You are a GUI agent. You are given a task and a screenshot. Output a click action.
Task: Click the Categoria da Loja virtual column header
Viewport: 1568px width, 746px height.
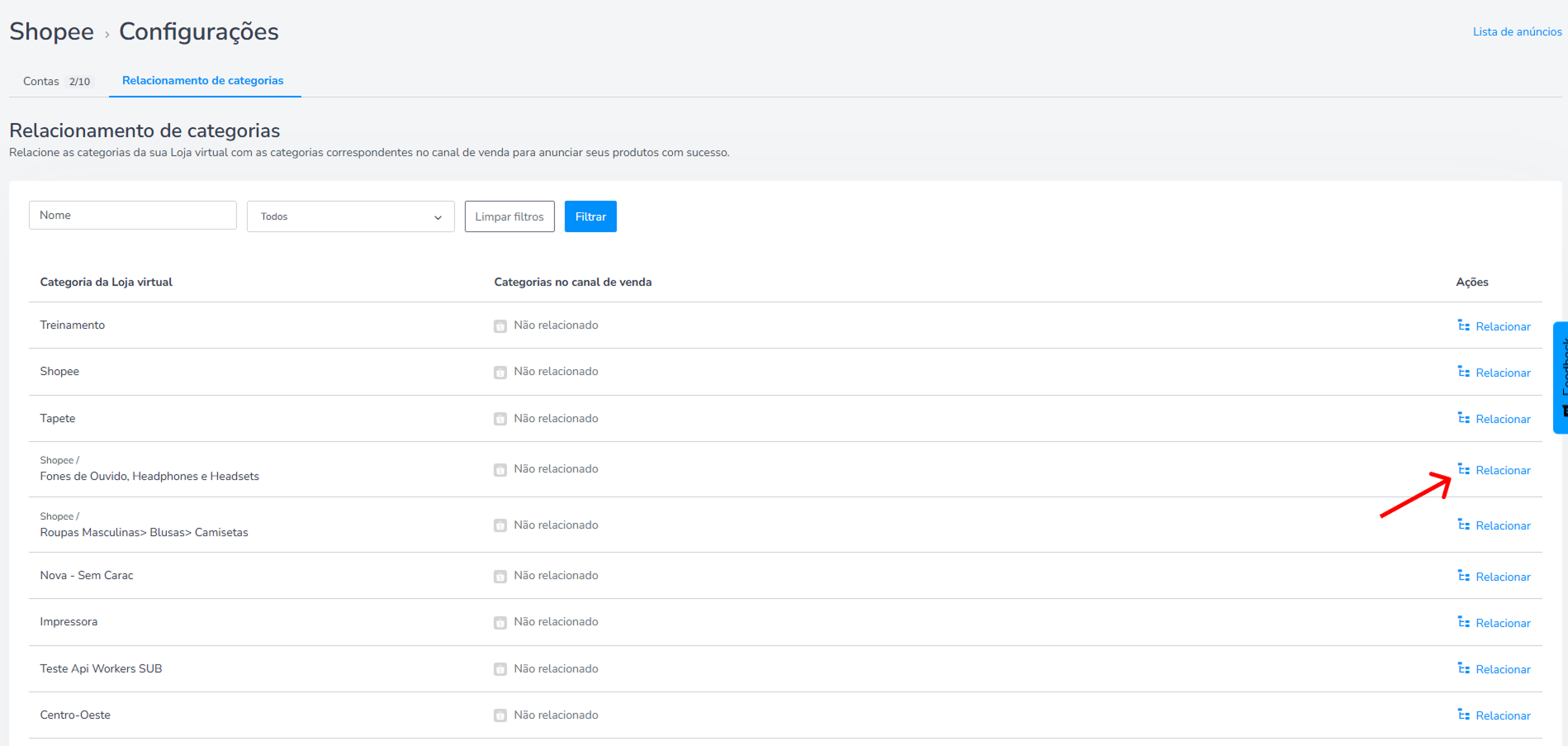click(107, 282)
